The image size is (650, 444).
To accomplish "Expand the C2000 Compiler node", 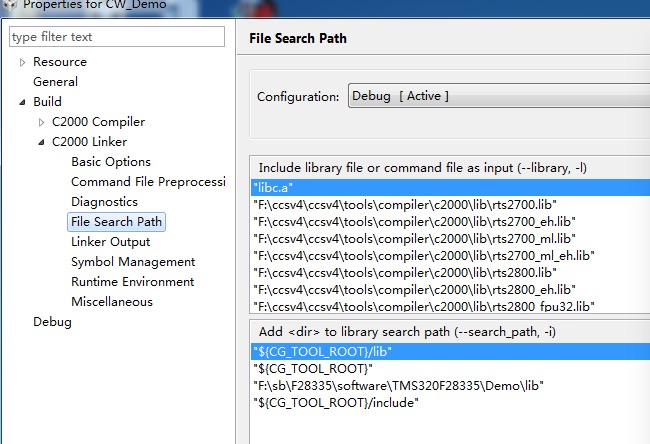I will (41, 122).
